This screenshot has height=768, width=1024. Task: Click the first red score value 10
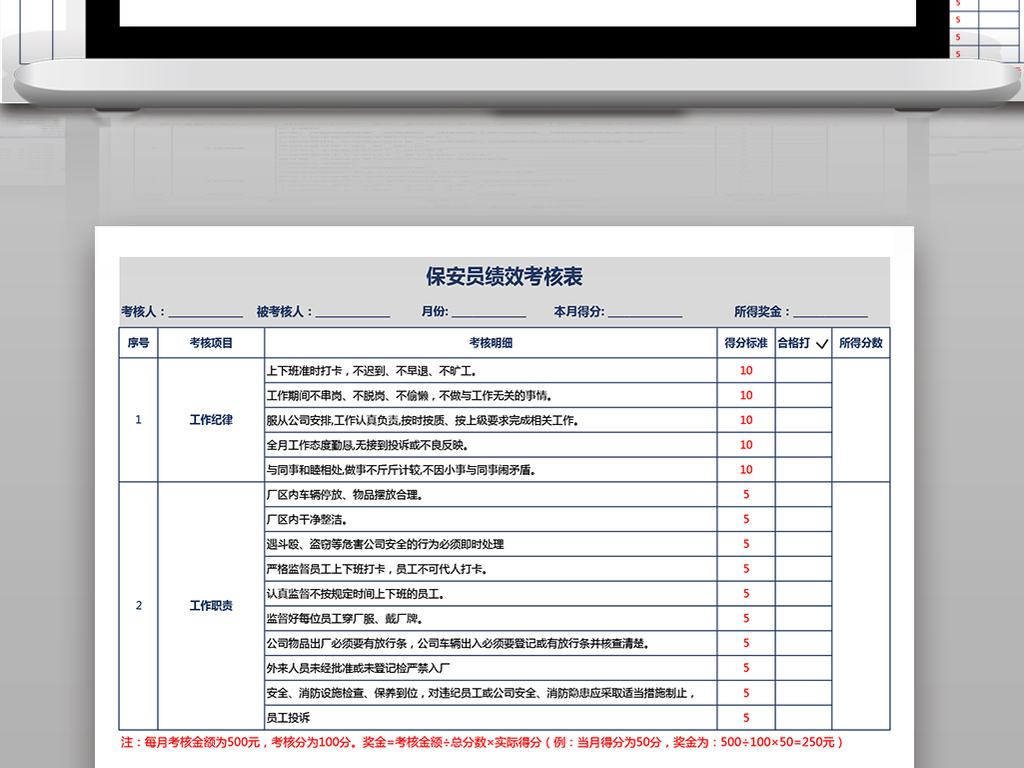(x=744, y=369)
